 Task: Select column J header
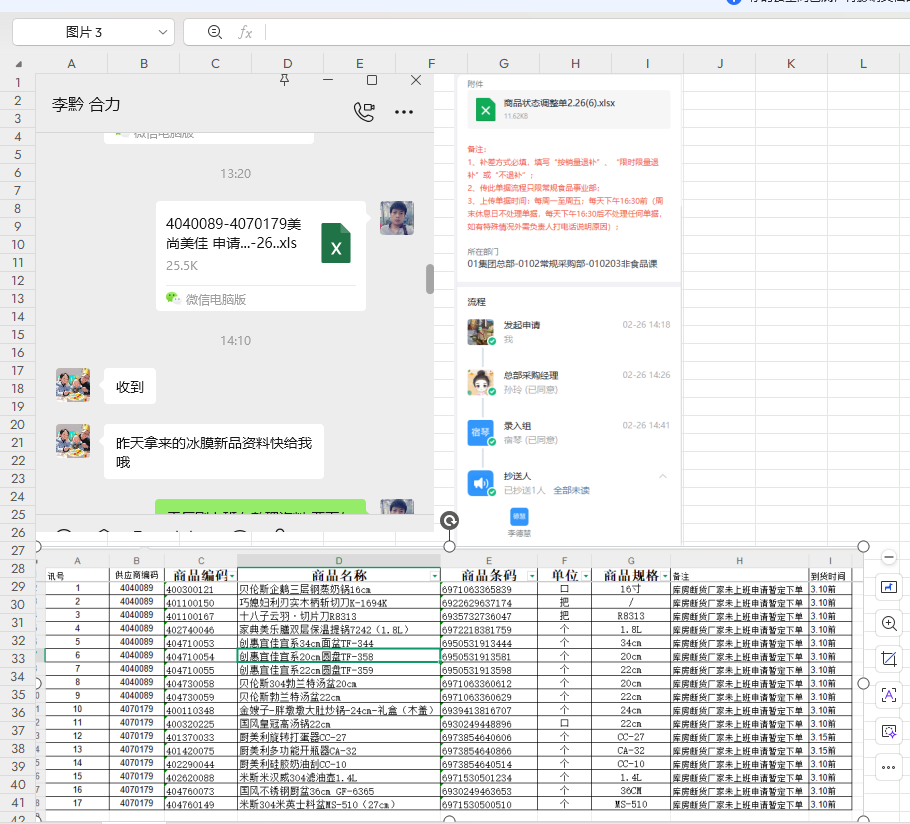[719, 63]
